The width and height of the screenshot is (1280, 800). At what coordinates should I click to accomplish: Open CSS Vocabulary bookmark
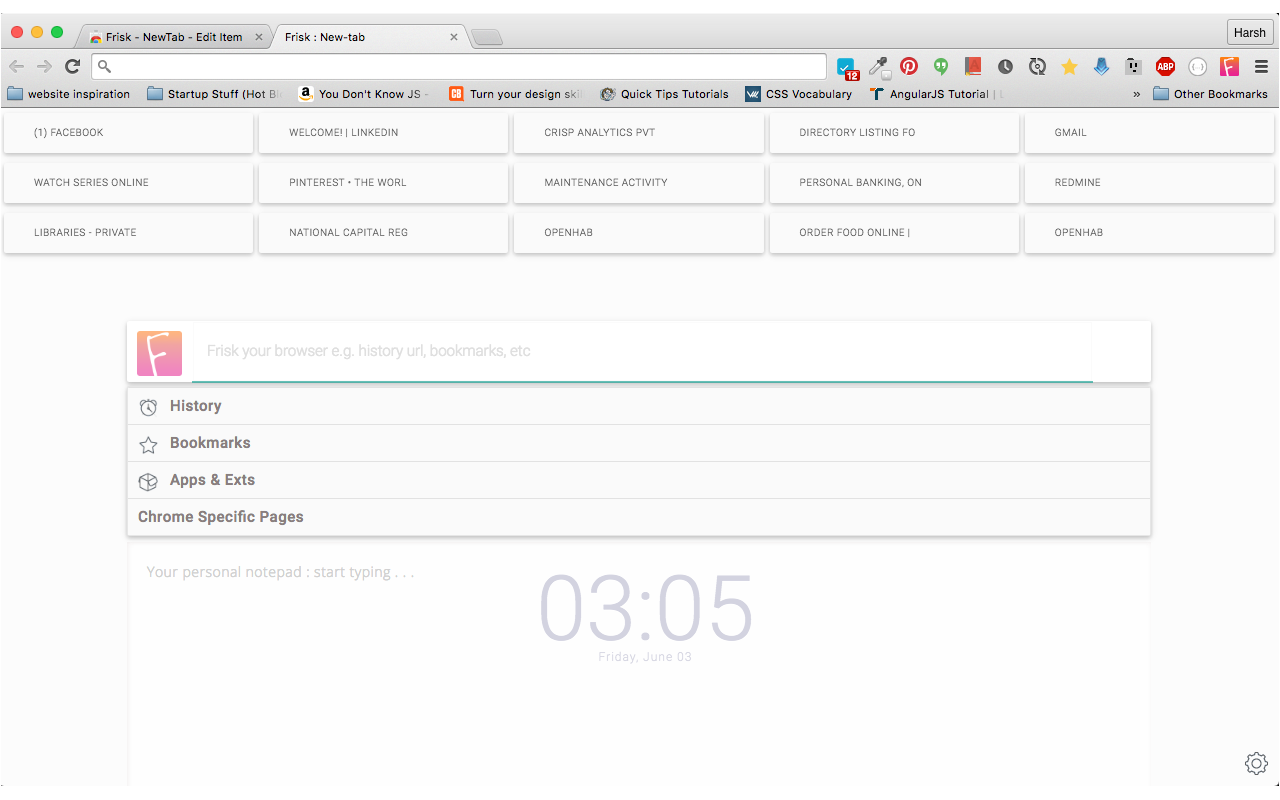[799, 94]
